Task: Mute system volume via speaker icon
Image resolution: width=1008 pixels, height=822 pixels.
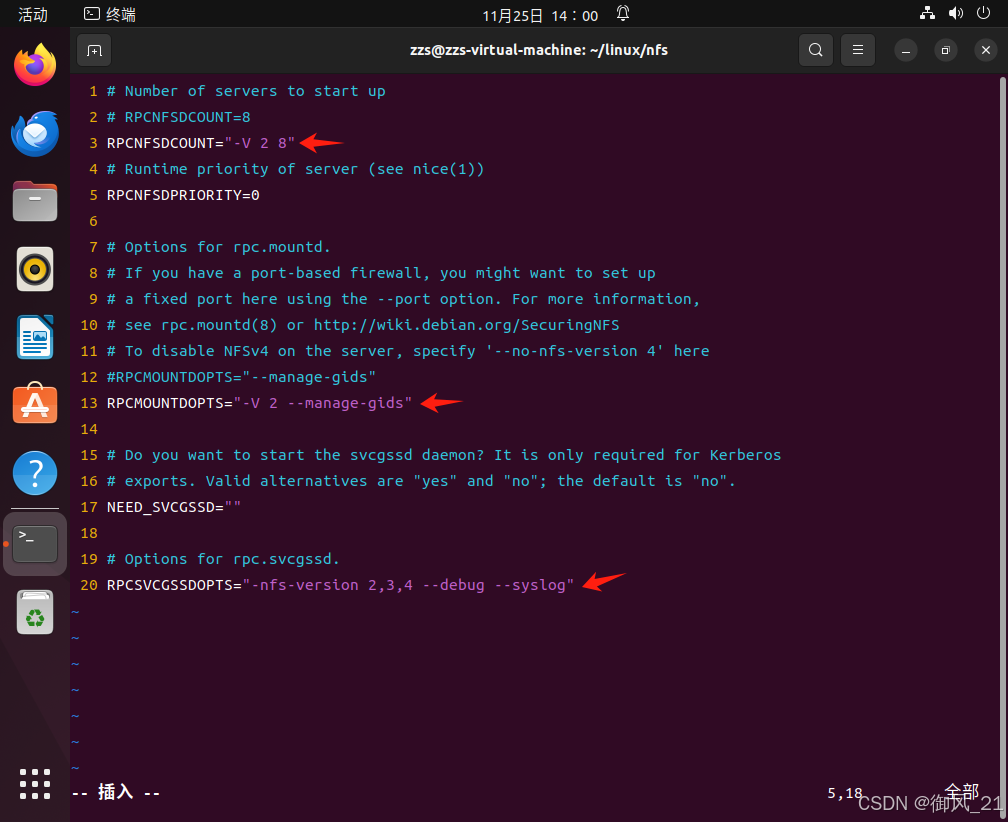Action: [x=956, y=13]
